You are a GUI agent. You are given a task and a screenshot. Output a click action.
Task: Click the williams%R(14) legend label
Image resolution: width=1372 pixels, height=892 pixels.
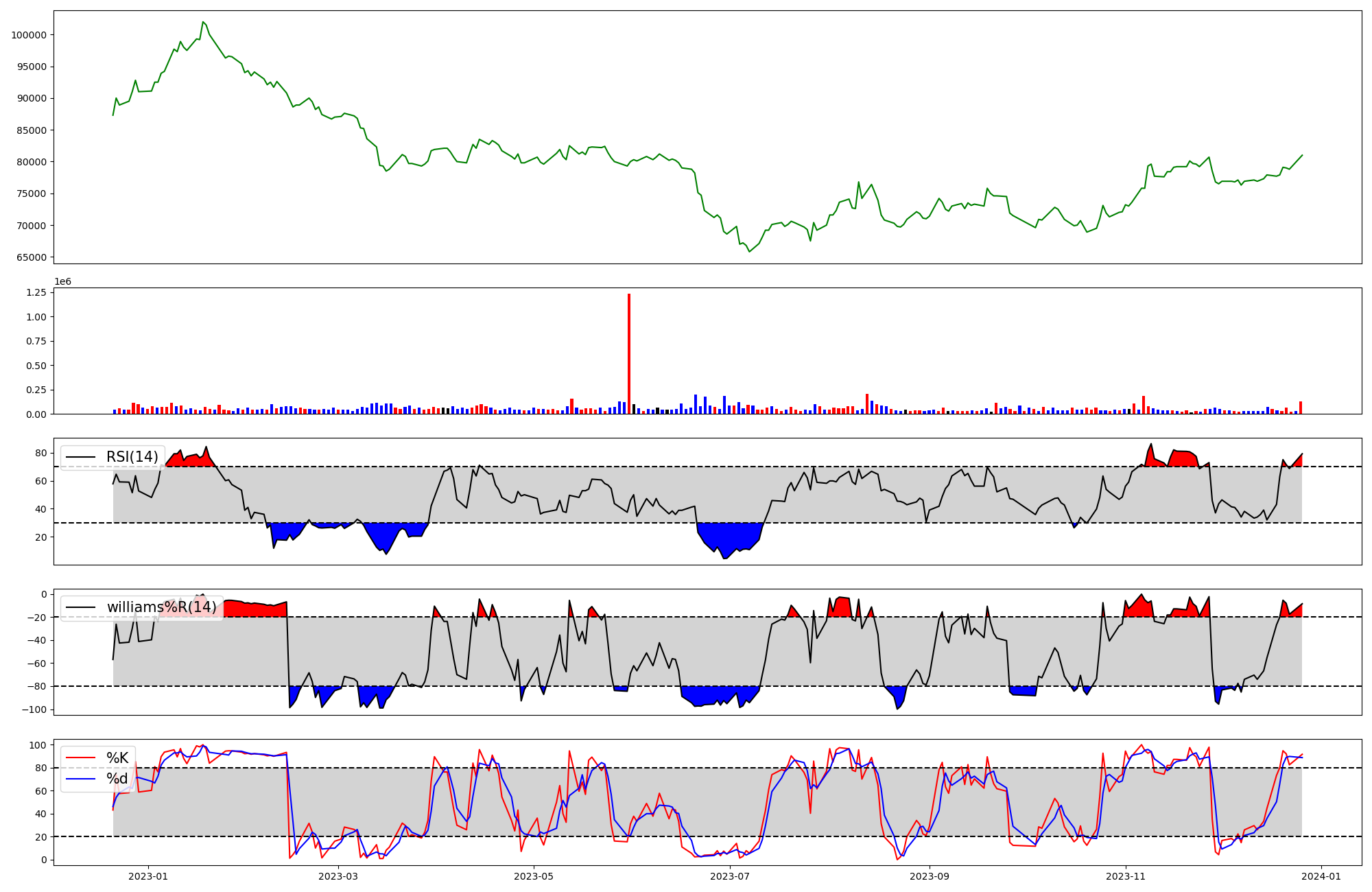tap(161, 607)
